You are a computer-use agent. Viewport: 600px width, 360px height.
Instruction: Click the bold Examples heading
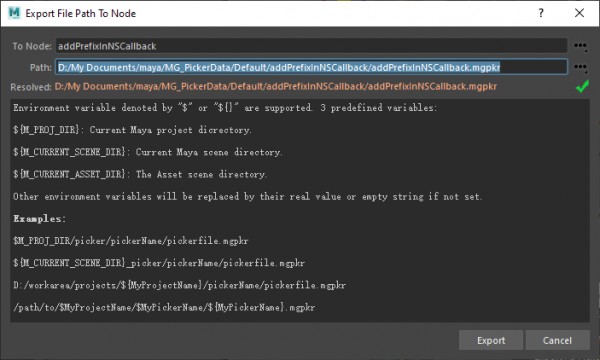[39, 218]
